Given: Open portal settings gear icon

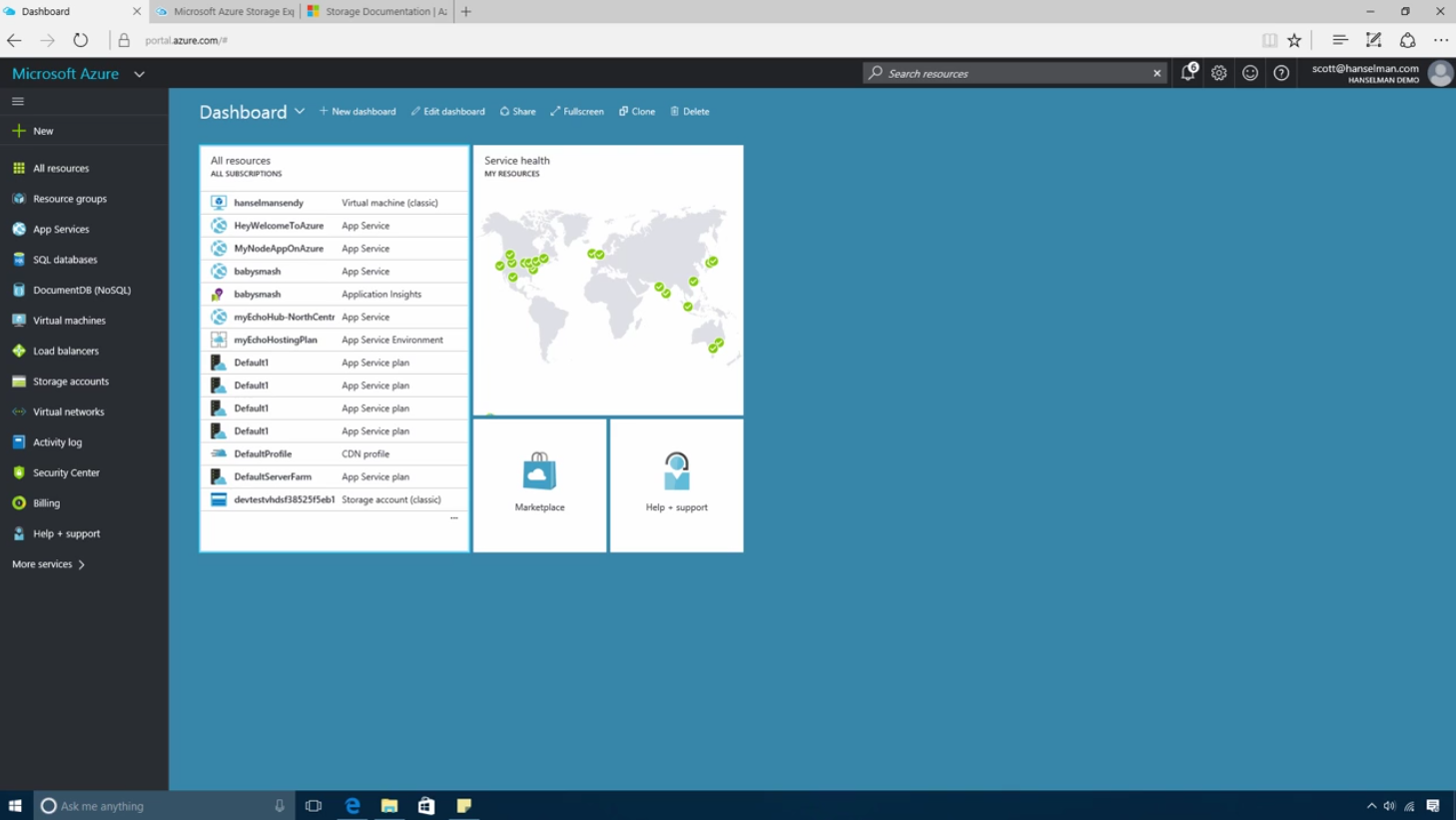Looking at the screenshot, I should click(x=1218, y=73).
